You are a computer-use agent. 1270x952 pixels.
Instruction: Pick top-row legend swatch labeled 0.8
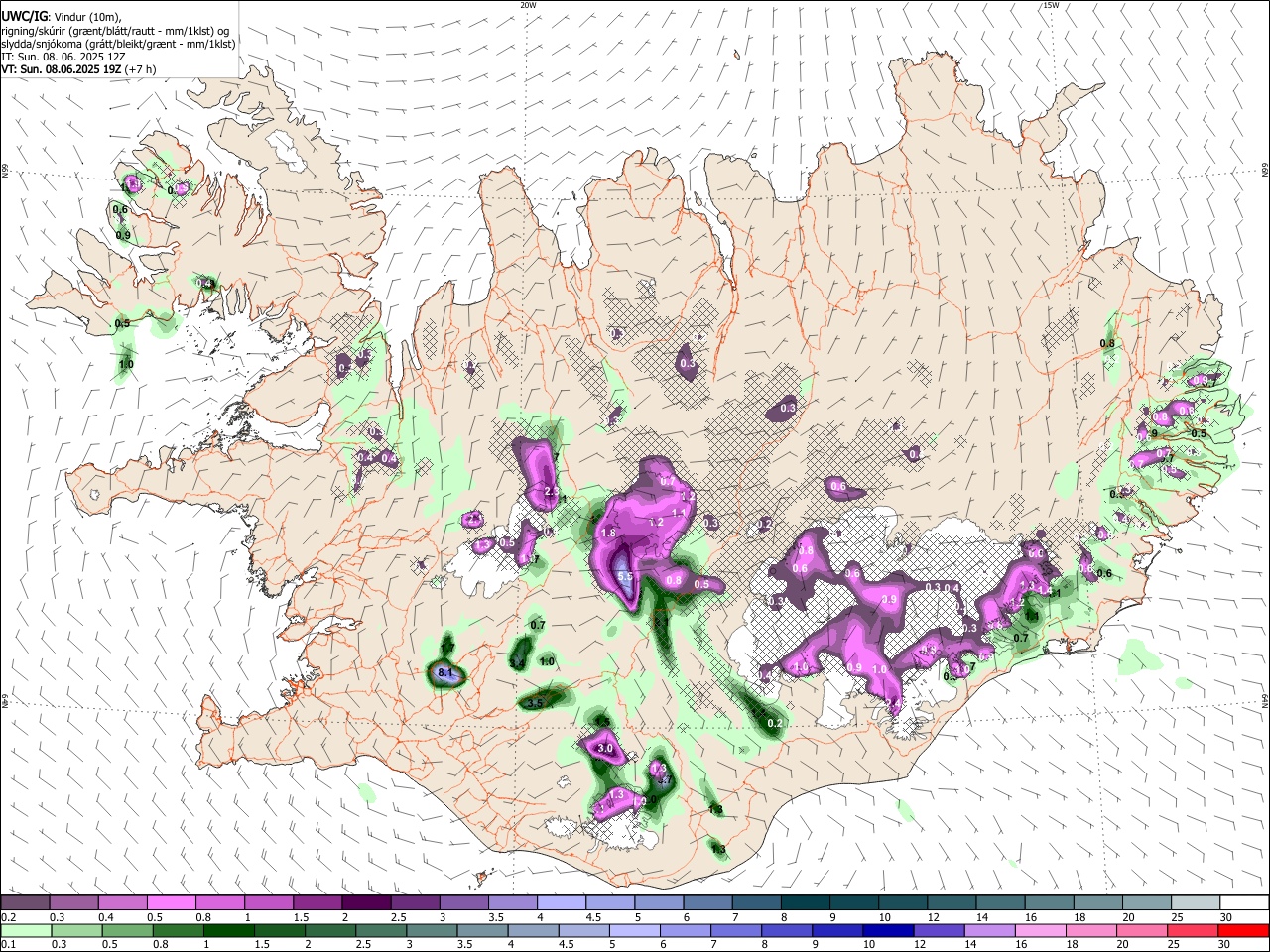pos(219,902)
